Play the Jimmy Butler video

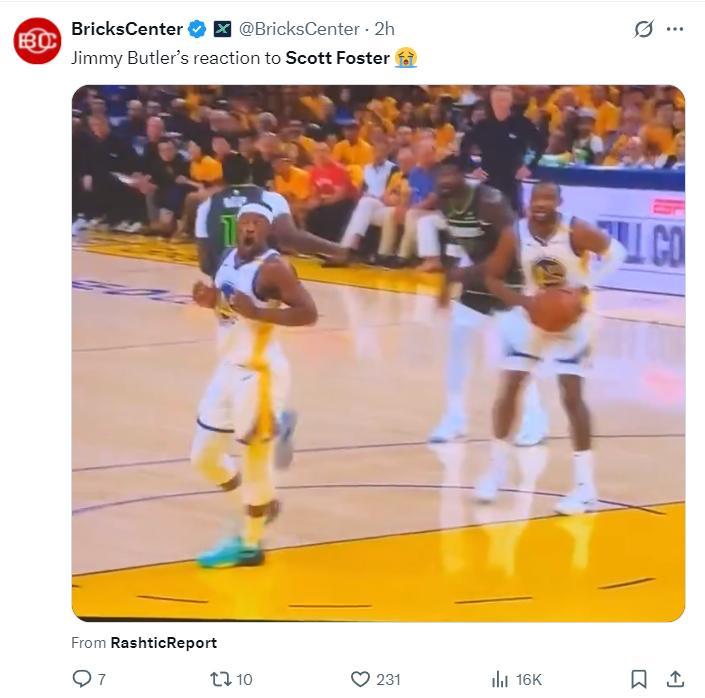pos(378,353)
